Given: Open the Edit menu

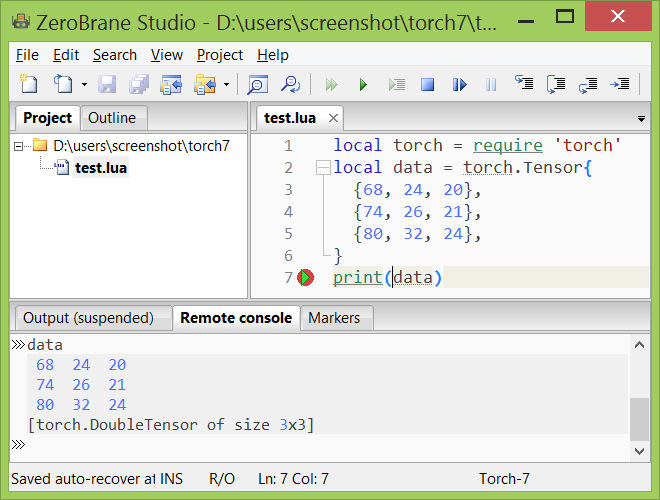Looking at the screenshot, I should [66, 55].
